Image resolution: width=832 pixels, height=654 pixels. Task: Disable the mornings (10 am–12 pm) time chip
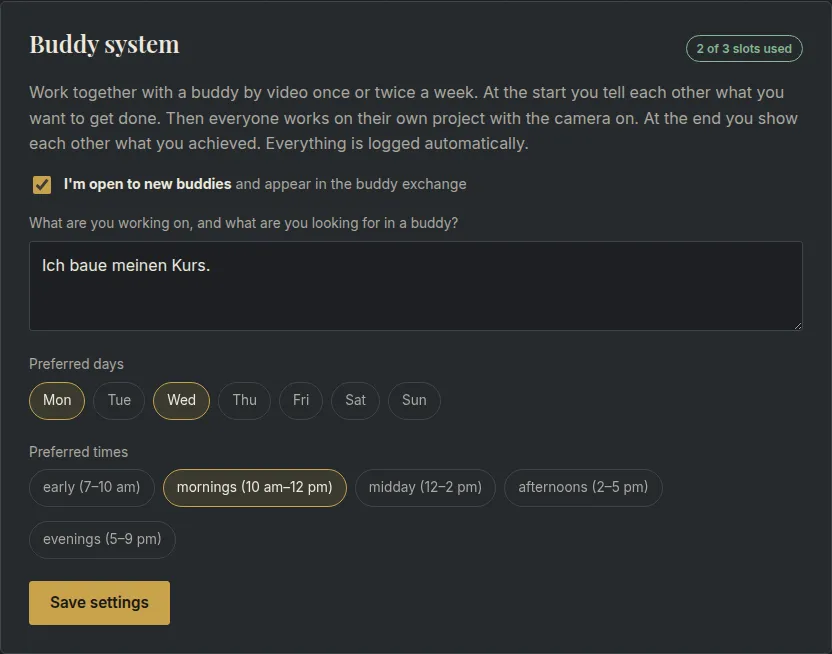(x=255, y=487)
